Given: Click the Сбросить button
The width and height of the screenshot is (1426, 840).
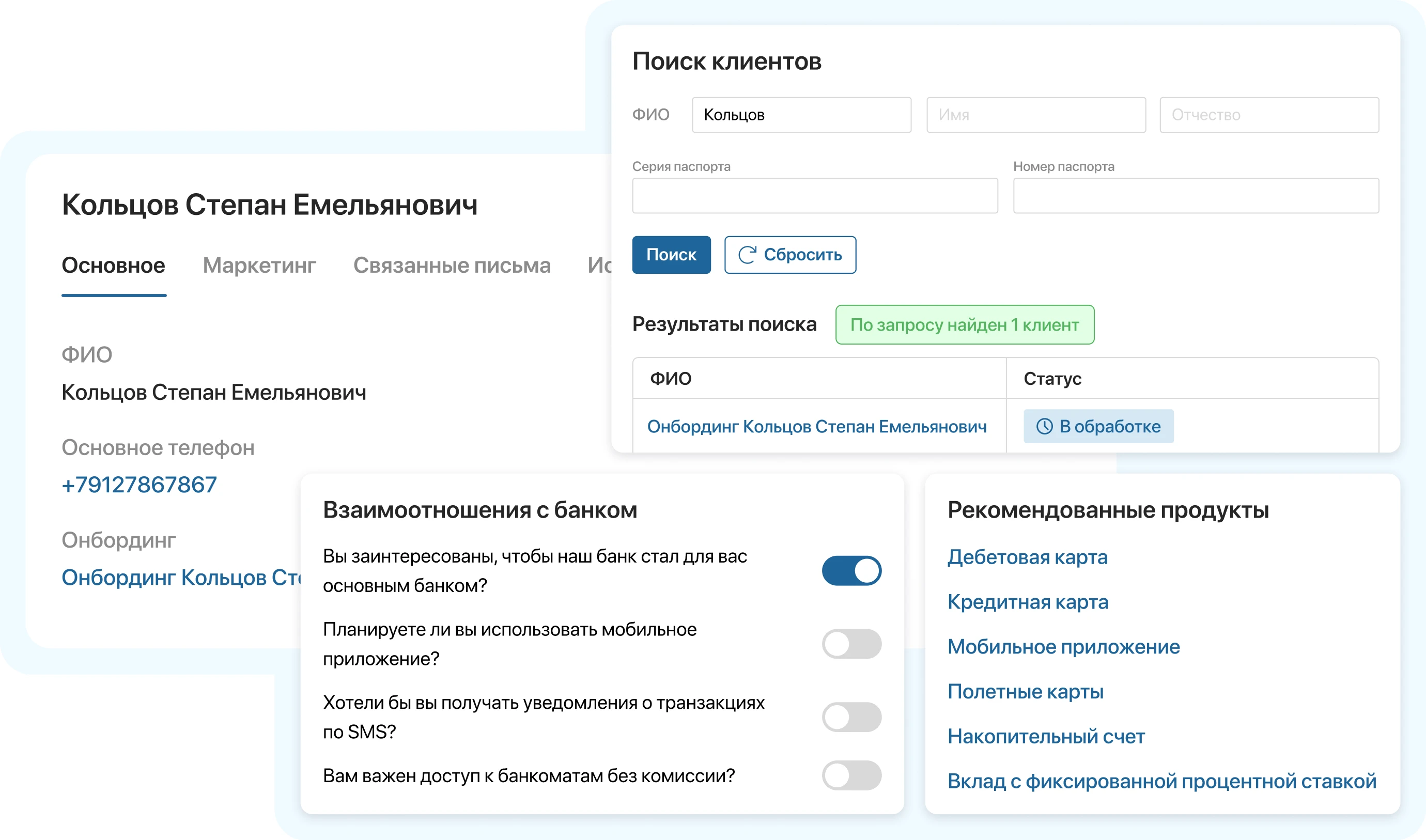Looking at the screenshot, I should coord(791,255).
